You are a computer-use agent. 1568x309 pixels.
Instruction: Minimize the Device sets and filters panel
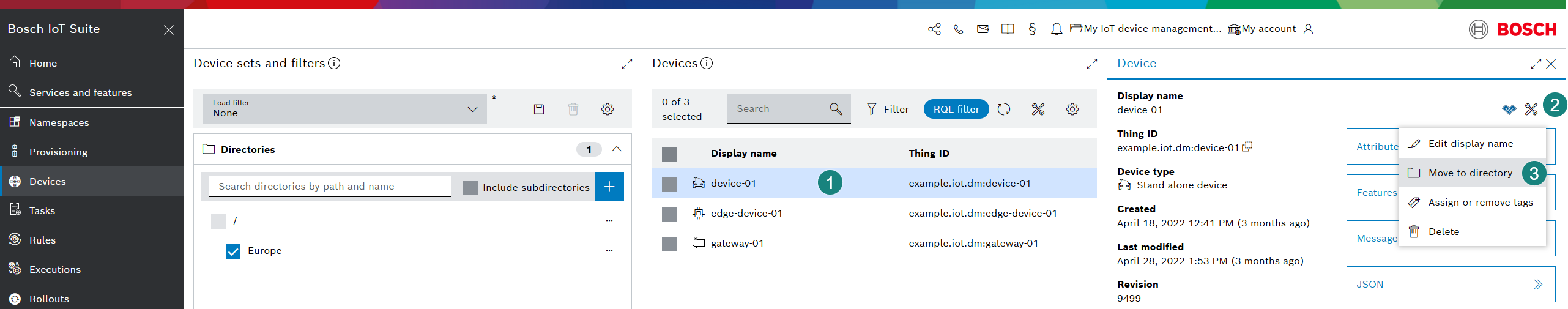tap(612, 64)
